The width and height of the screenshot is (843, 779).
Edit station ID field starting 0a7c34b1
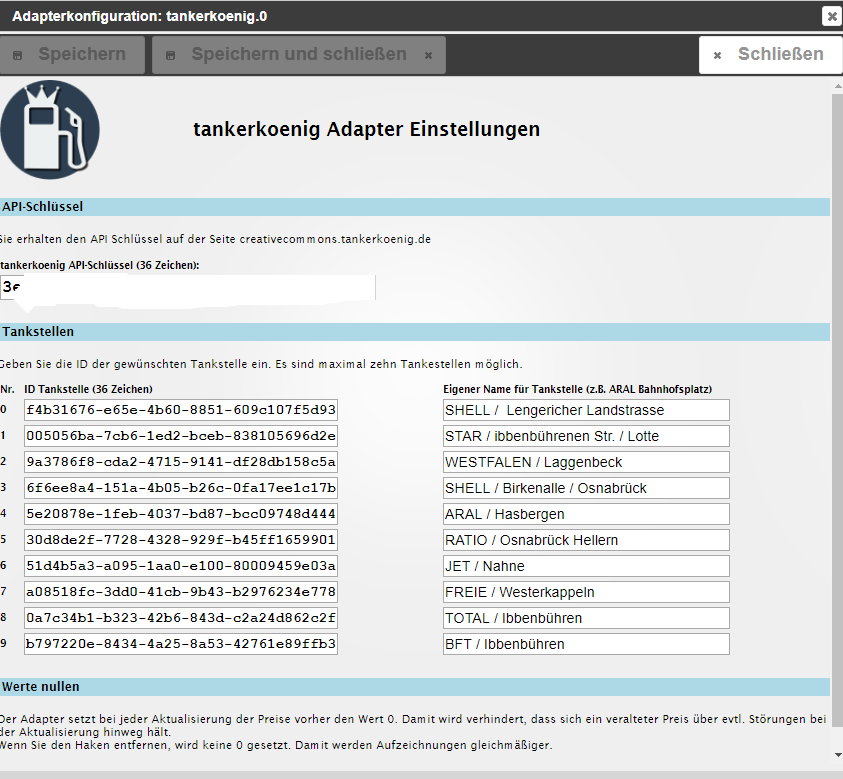[x=181, y=618]
